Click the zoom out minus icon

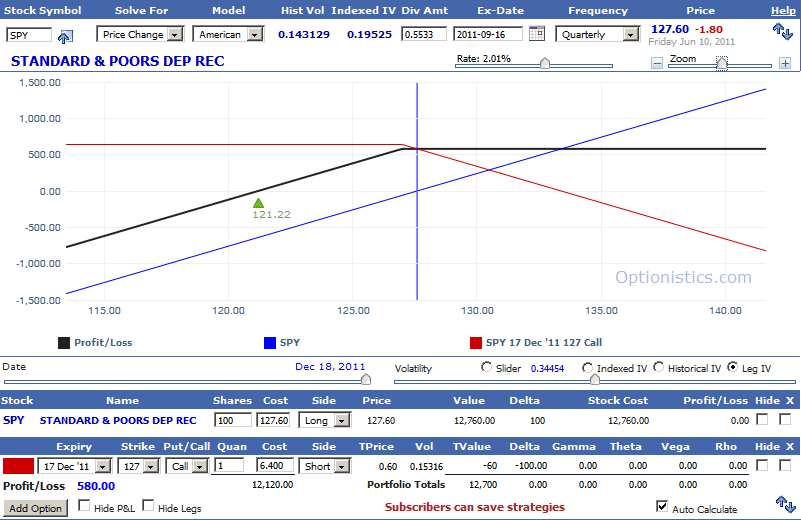657,63
